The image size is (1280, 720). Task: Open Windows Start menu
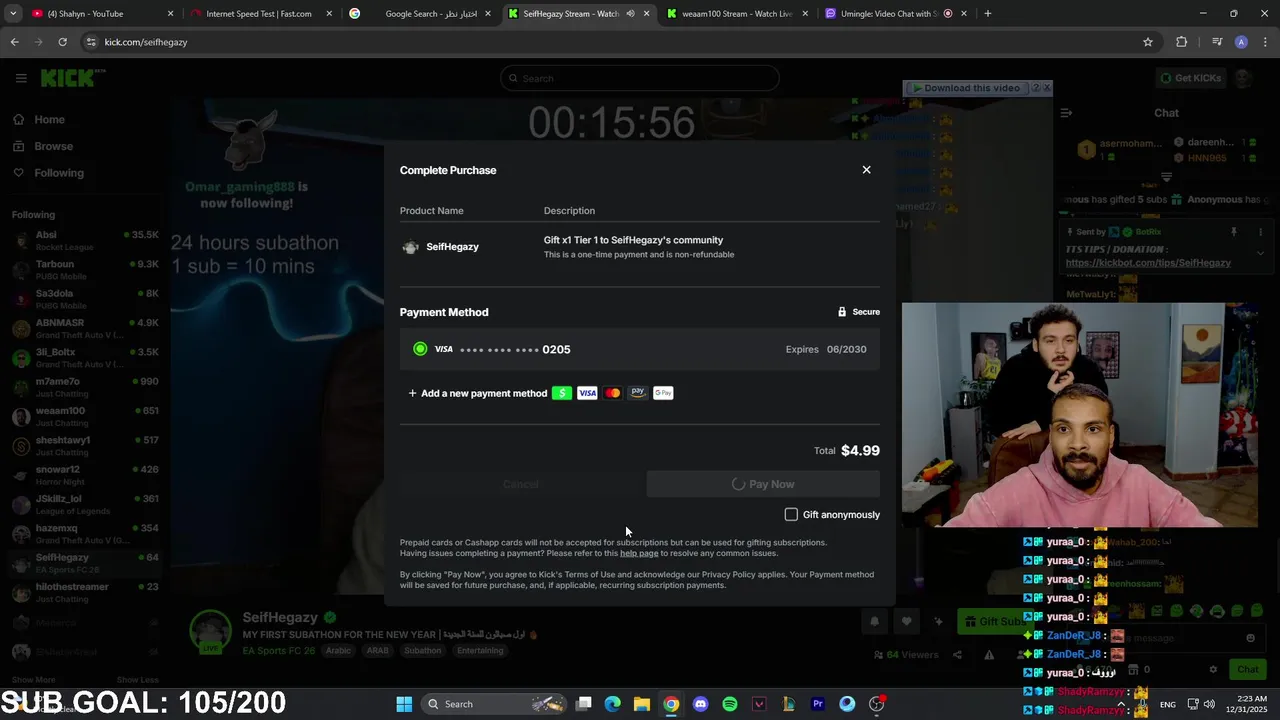pos(404,704)
